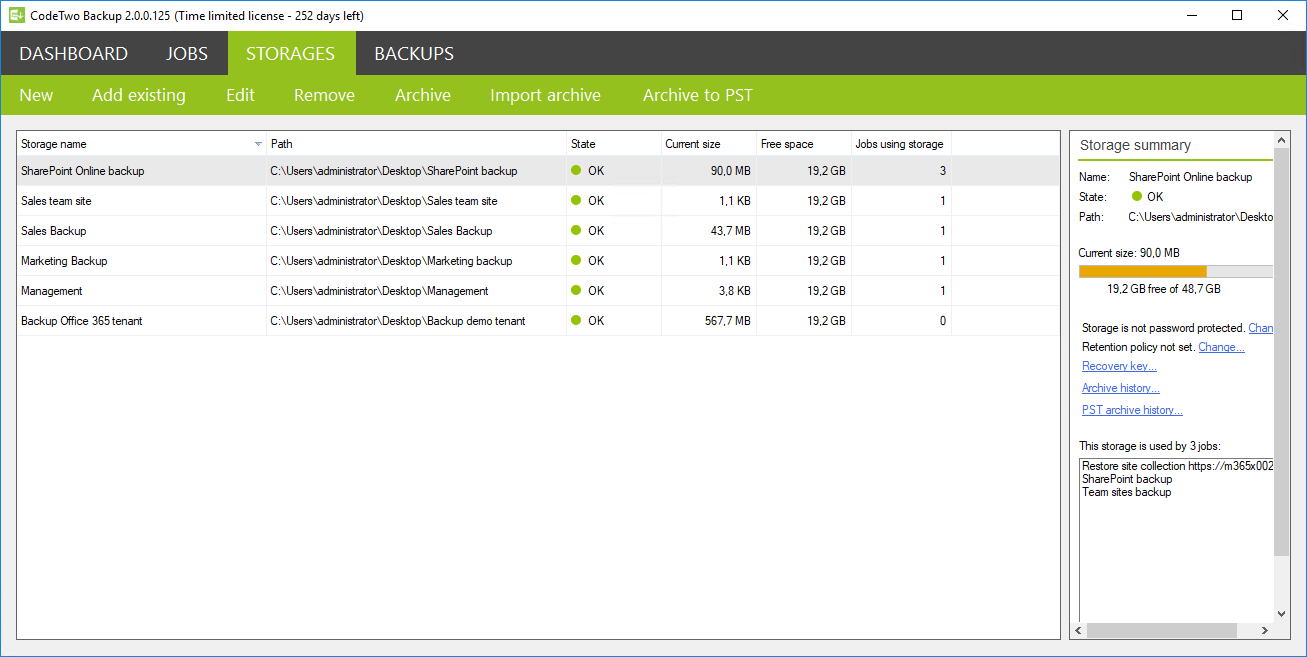Minimize the CodeTwo Backup window
The image size is (1307, 657).
[x=1191, y=15]
